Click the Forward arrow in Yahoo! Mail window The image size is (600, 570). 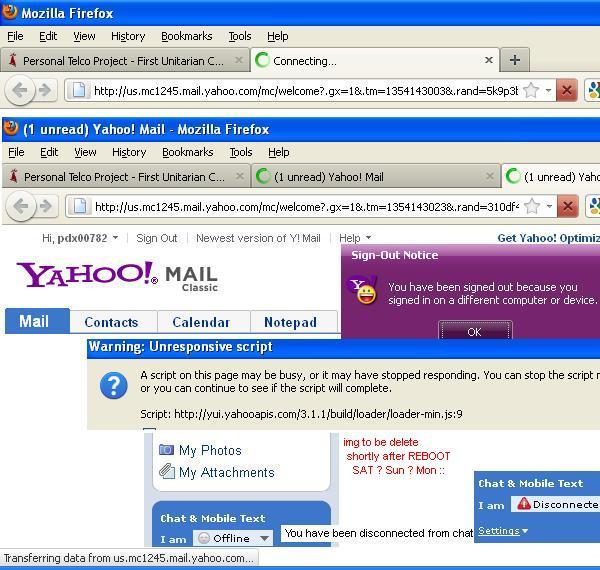[x=45, y=207]
